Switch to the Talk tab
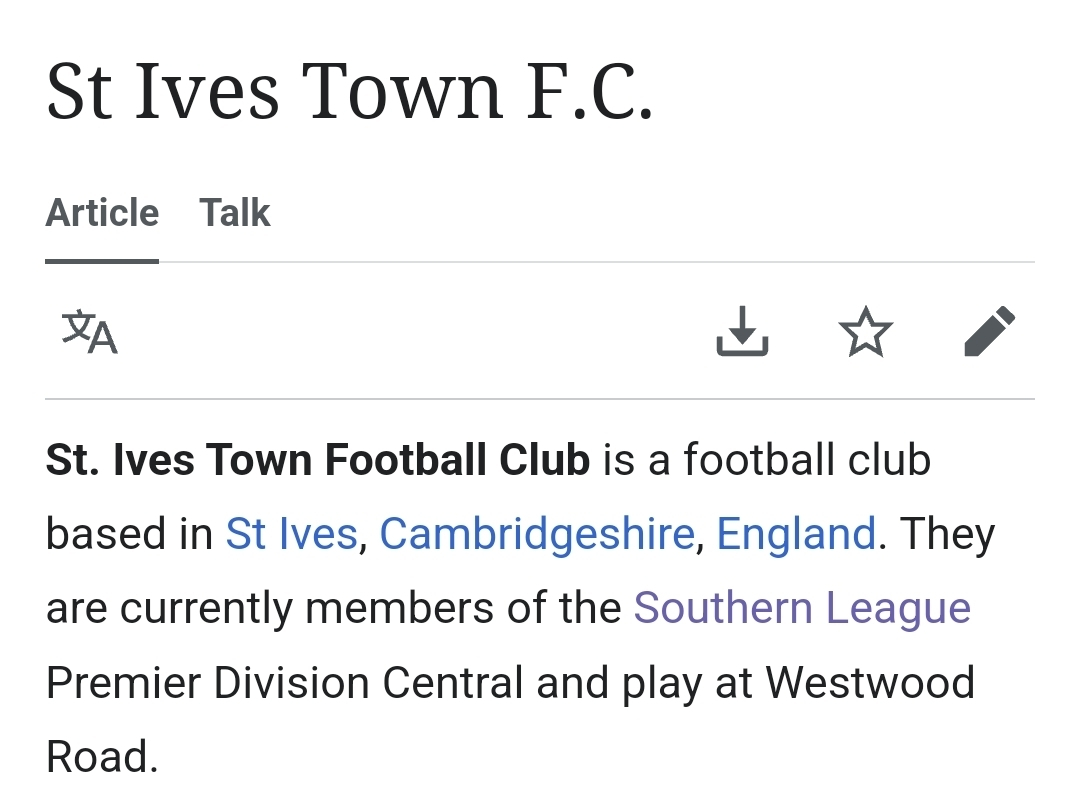Viewport: 1079px width, 795px height. (x=235, y=213)
